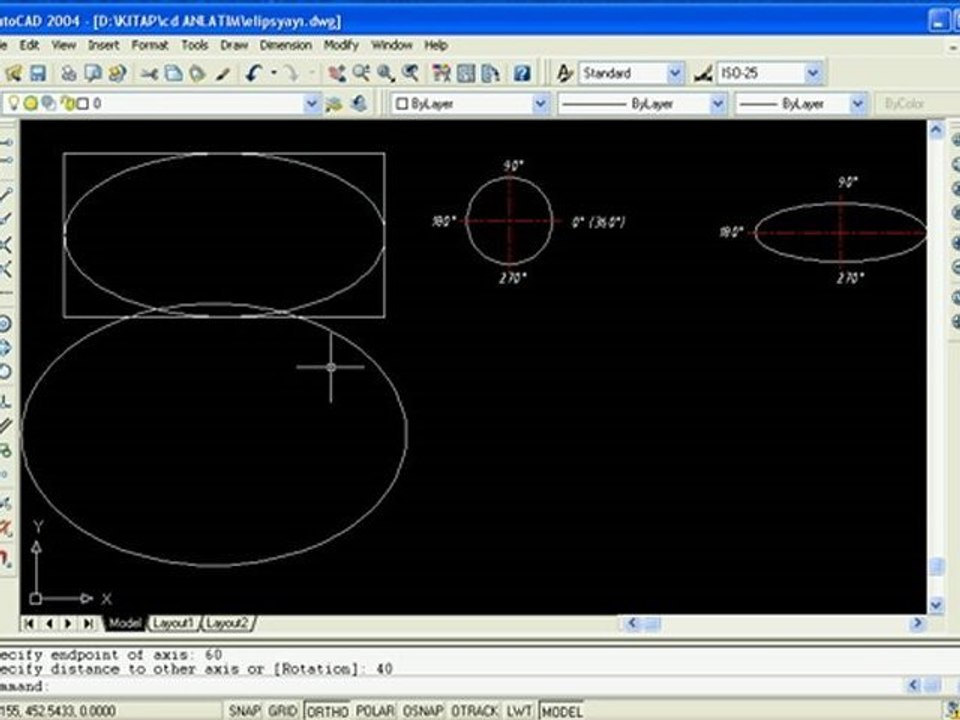Viewport: 960px width, 720px height.
Task: Toggle layer 0 freeze sun icon
Action: click(31, 103)
